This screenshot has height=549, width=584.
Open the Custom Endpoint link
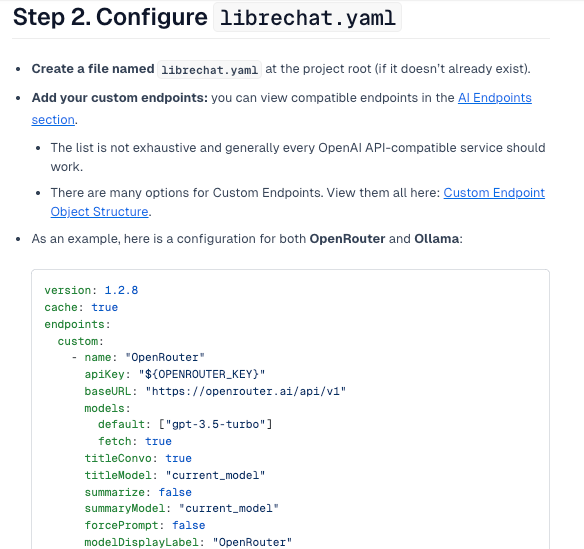(494, 193)
